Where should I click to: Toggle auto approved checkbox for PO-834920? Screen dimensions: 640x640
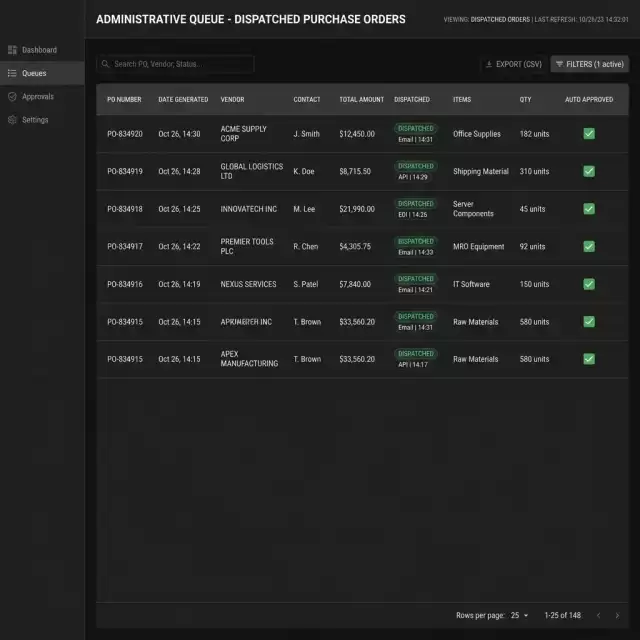(589, 133)
